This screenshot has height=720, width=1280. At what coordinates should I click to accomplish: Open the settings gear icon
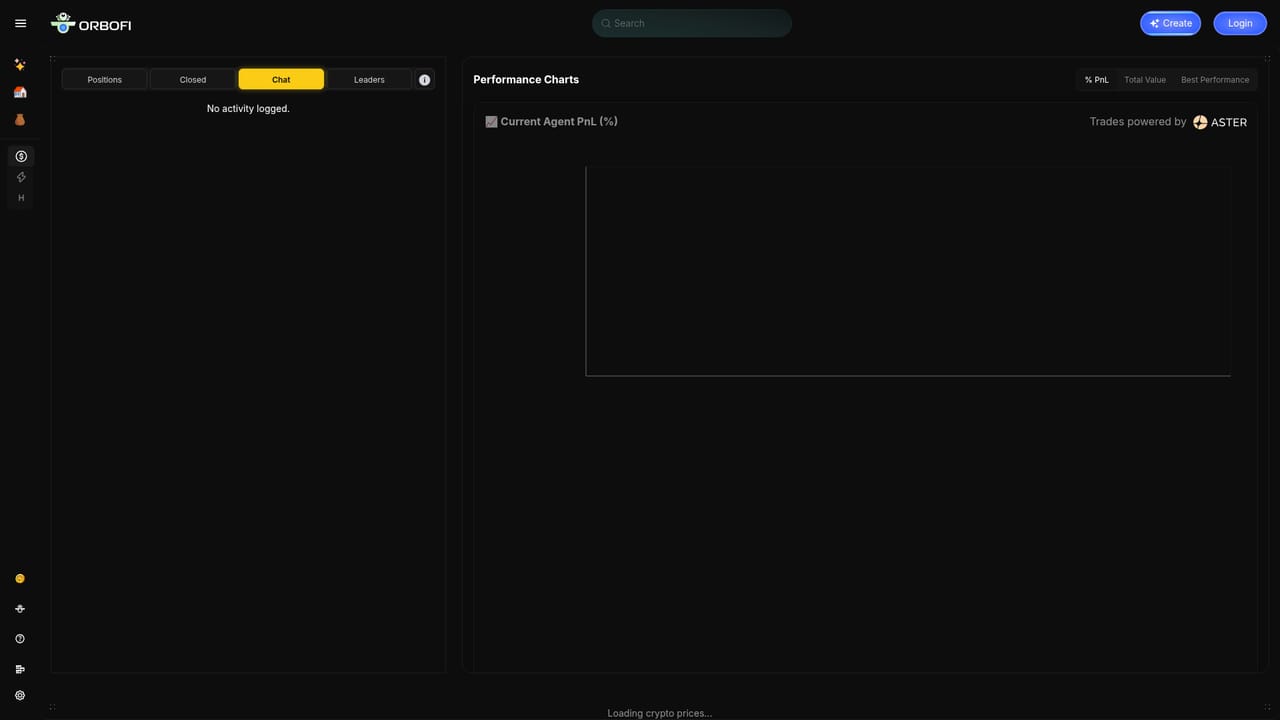coord(20,695)
